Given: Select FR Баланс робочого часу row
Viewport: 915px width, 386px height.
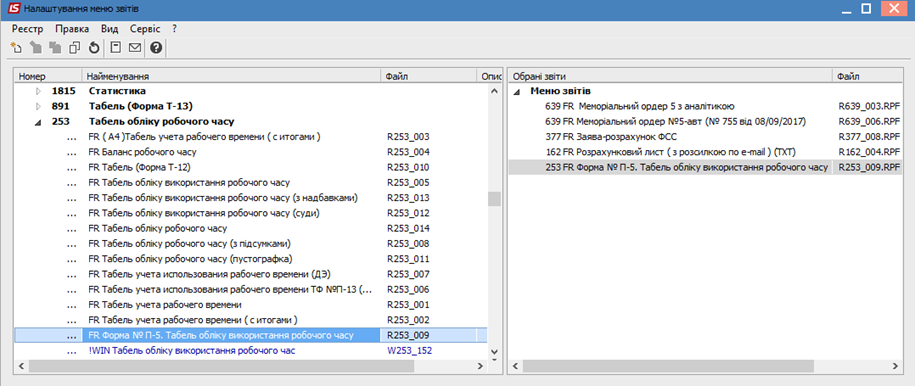Looking at the screenshot, I should click(x=251, y=152).
